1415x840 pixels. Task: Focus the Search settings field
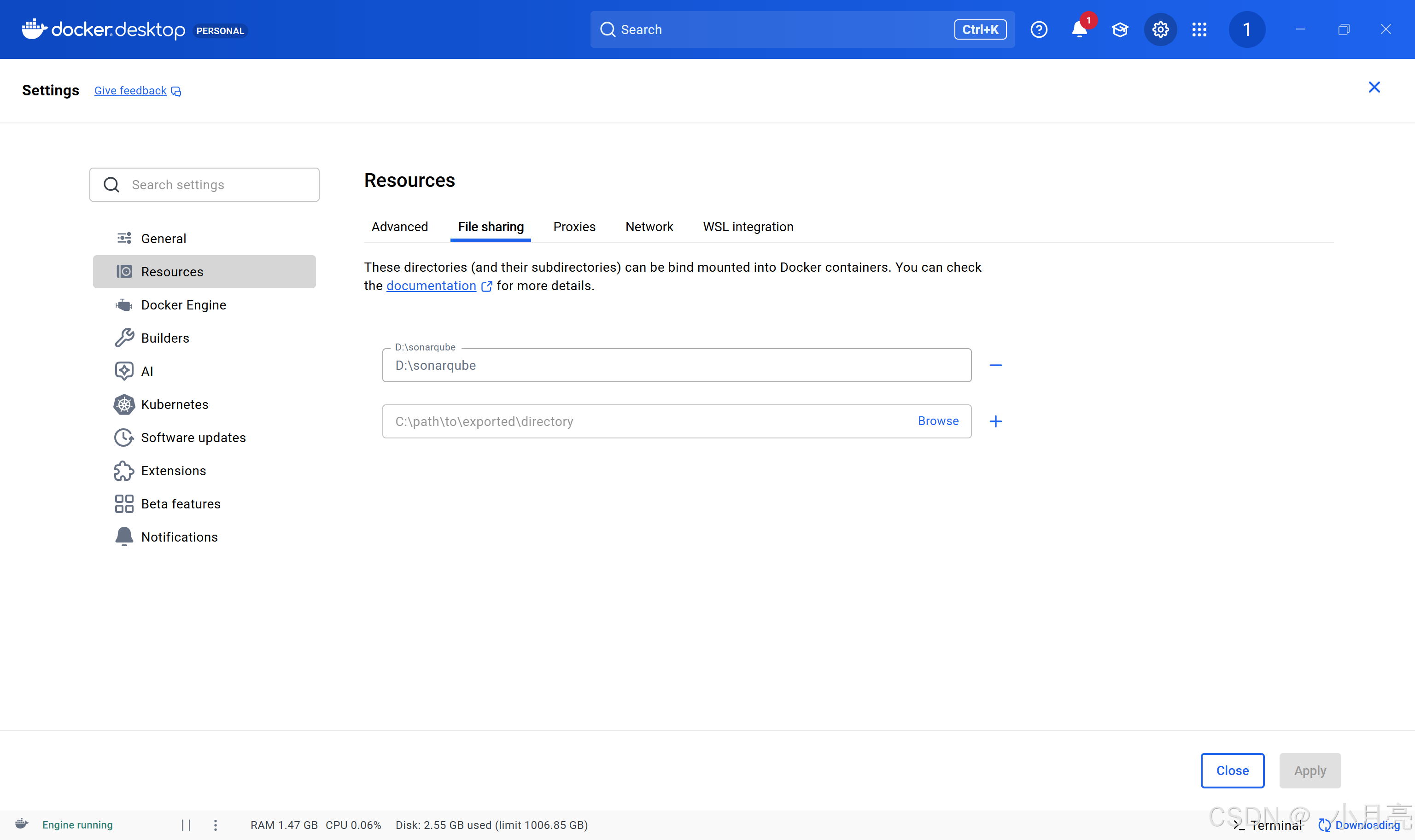(205, 185)
